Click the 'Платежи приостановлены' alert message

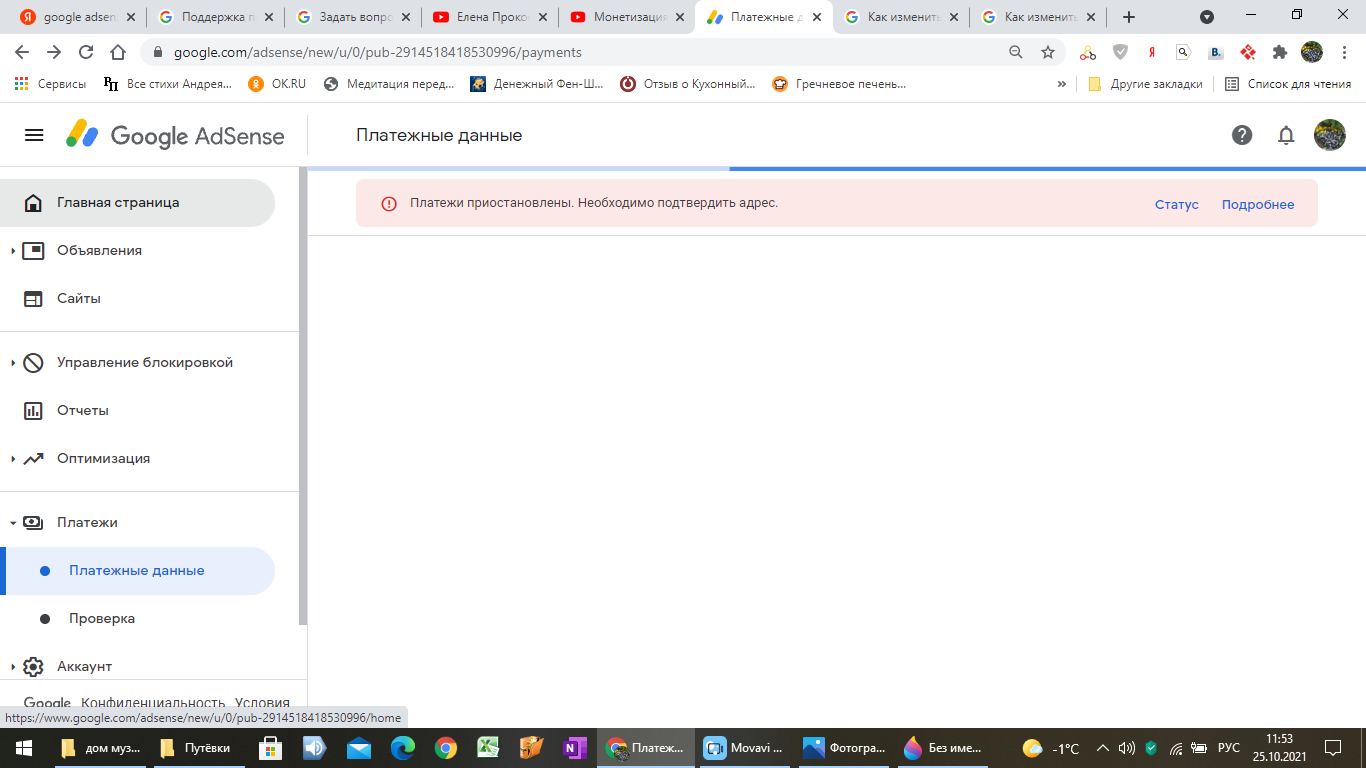pos(594,203)
